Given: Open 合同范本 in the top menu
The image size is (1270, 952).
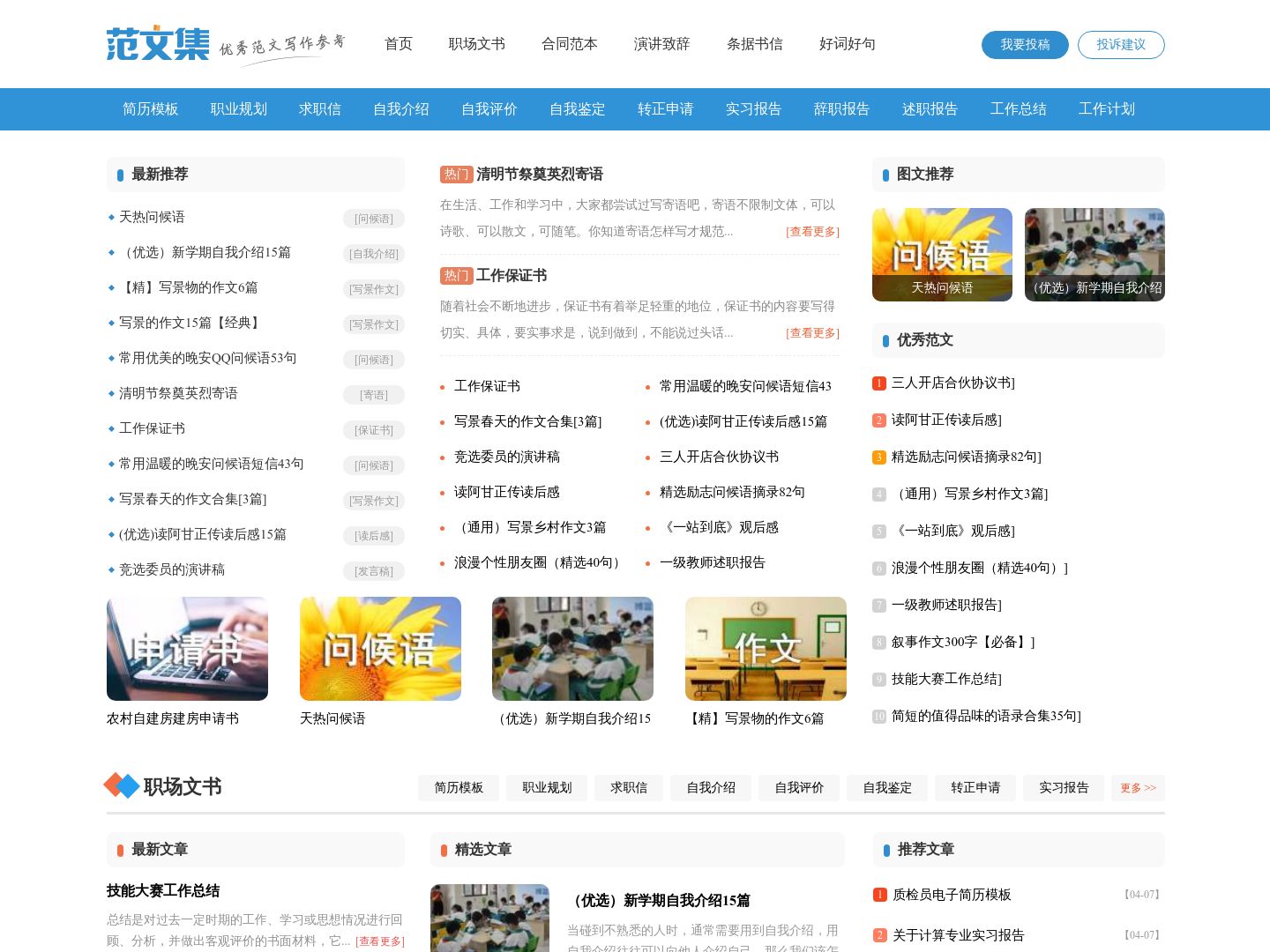Looking at the screenshot, I should pos(569,44).
